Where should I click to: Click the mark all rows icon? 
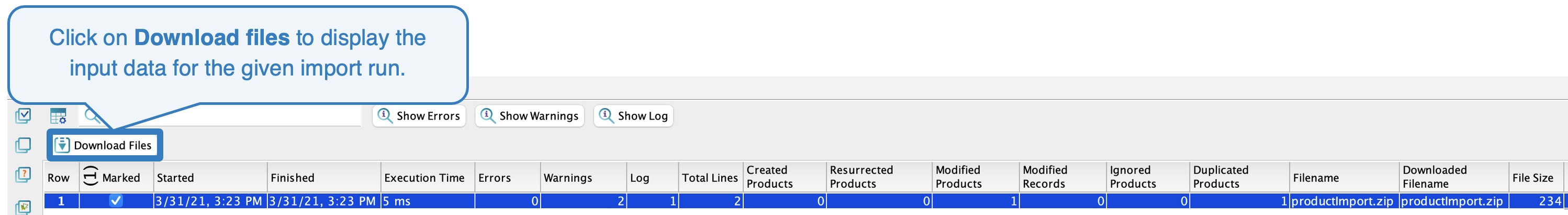coord(23,115)
